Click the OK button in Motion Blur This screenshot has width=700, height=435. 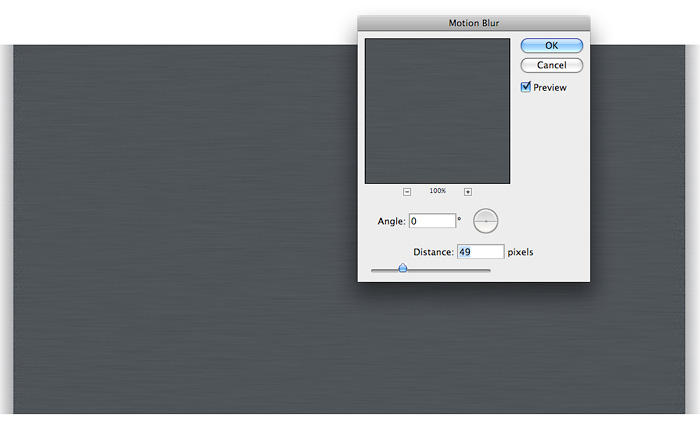[x=551, y=45]
